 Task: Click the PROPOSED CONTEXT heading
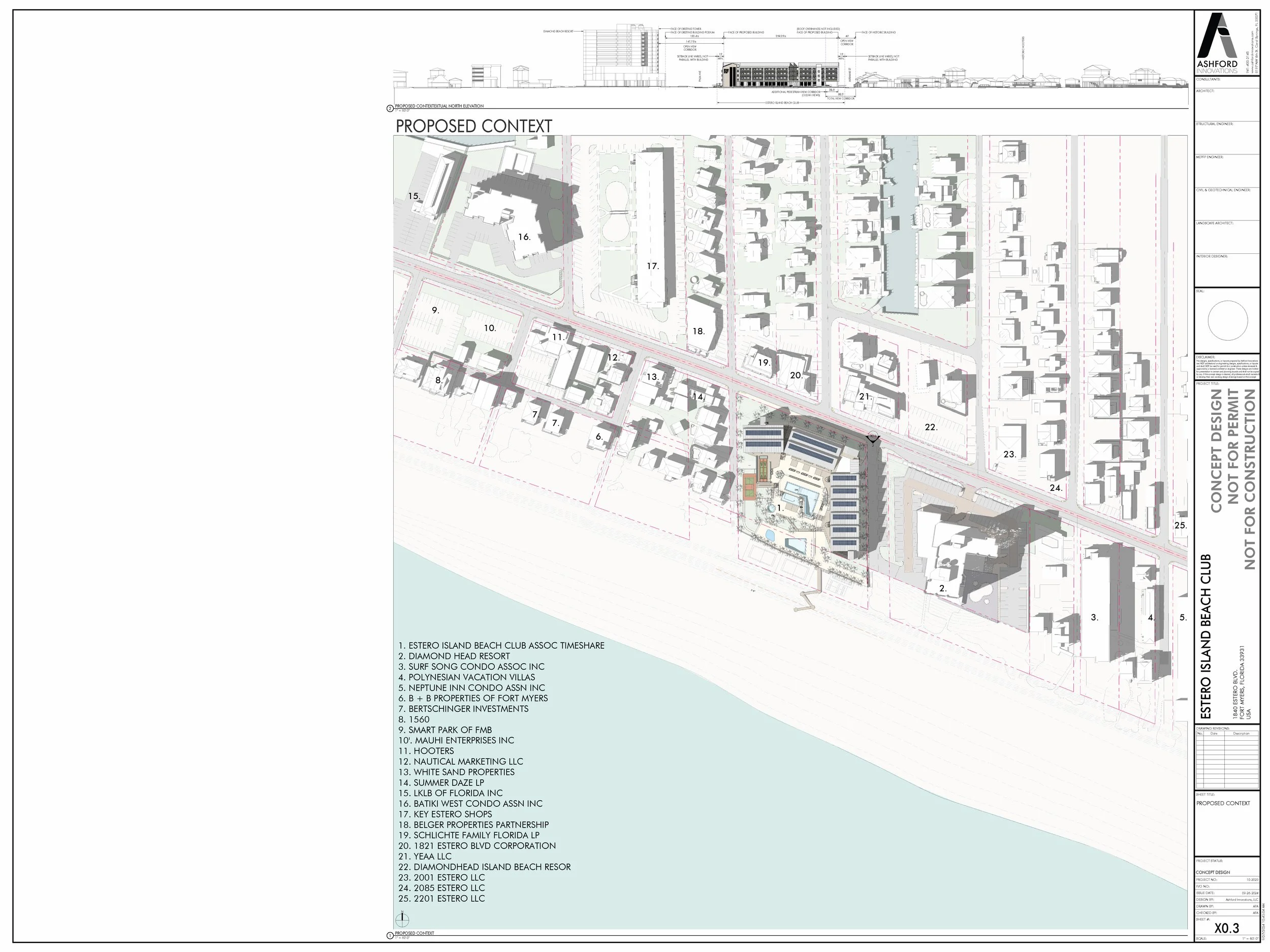click(x=473, y=126)
